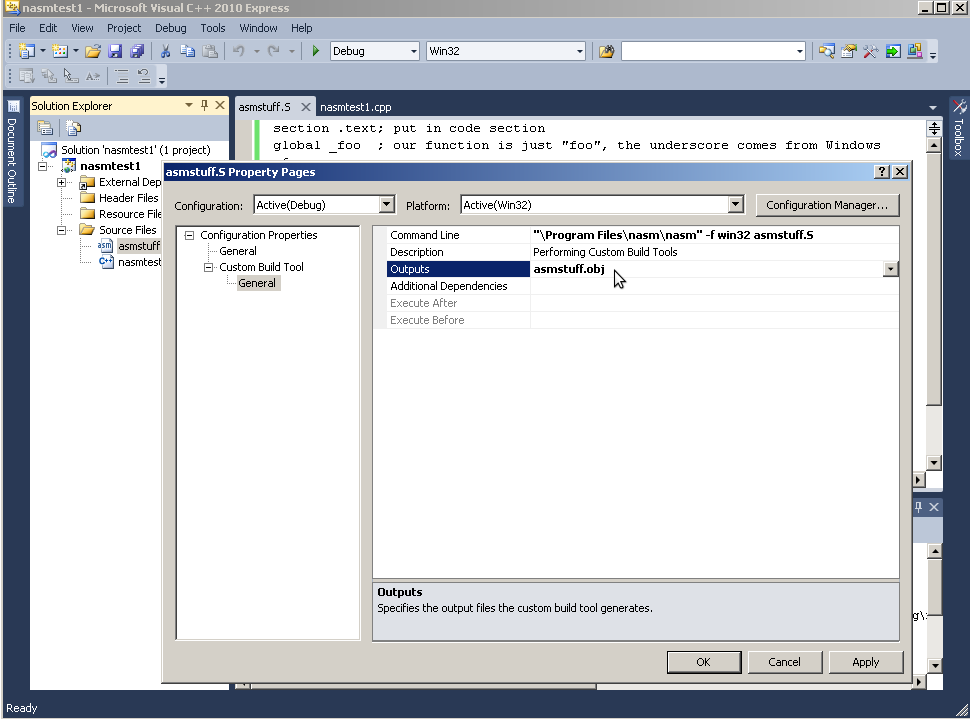This screenshot has width=970, height=719.
Task: Collapse the Configuration Properties tree node
Action: click(x=189, y=235)
